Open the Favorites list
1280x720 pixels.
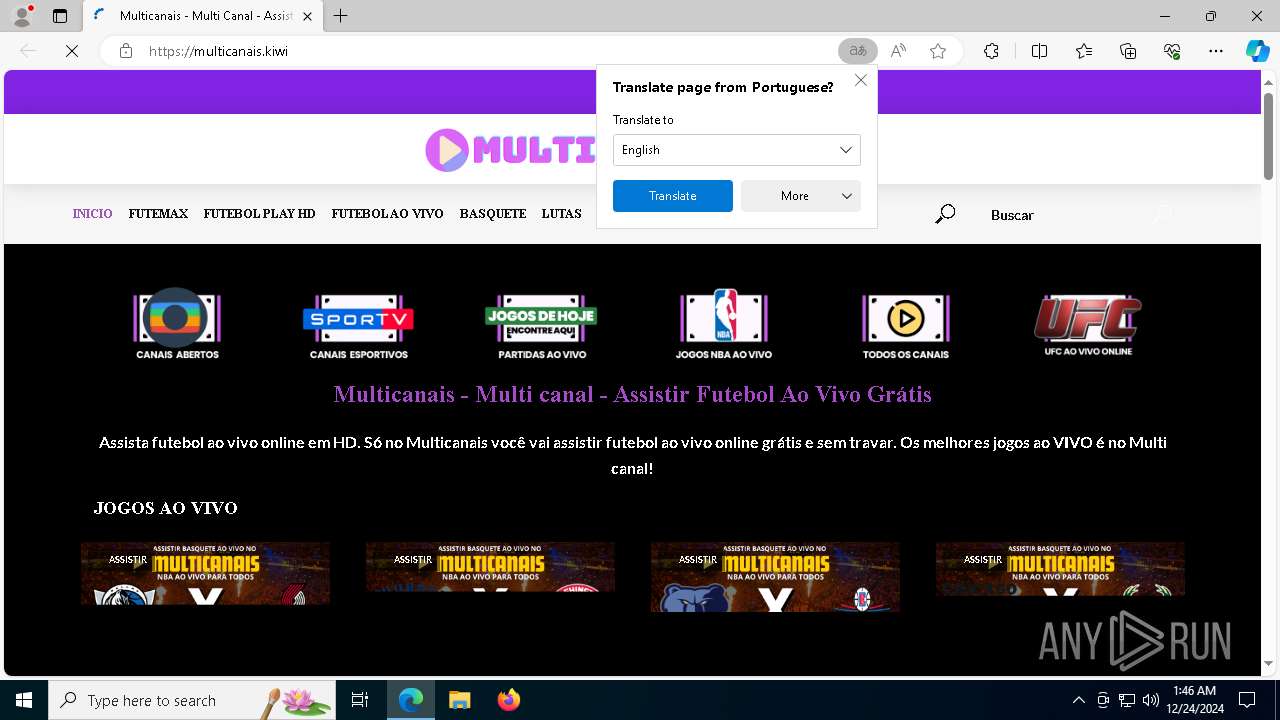1084,51
